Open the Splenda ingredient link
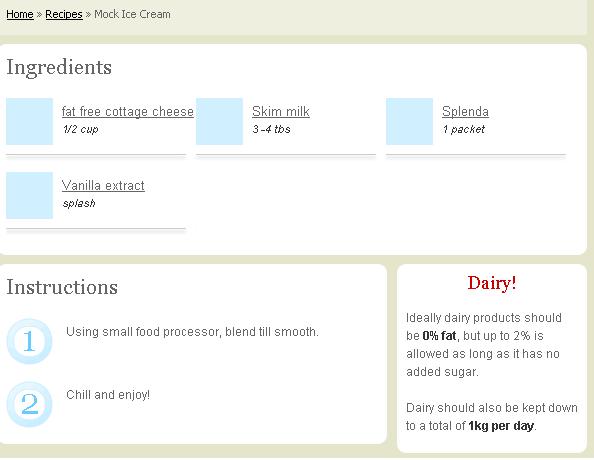 coord(465,111)
